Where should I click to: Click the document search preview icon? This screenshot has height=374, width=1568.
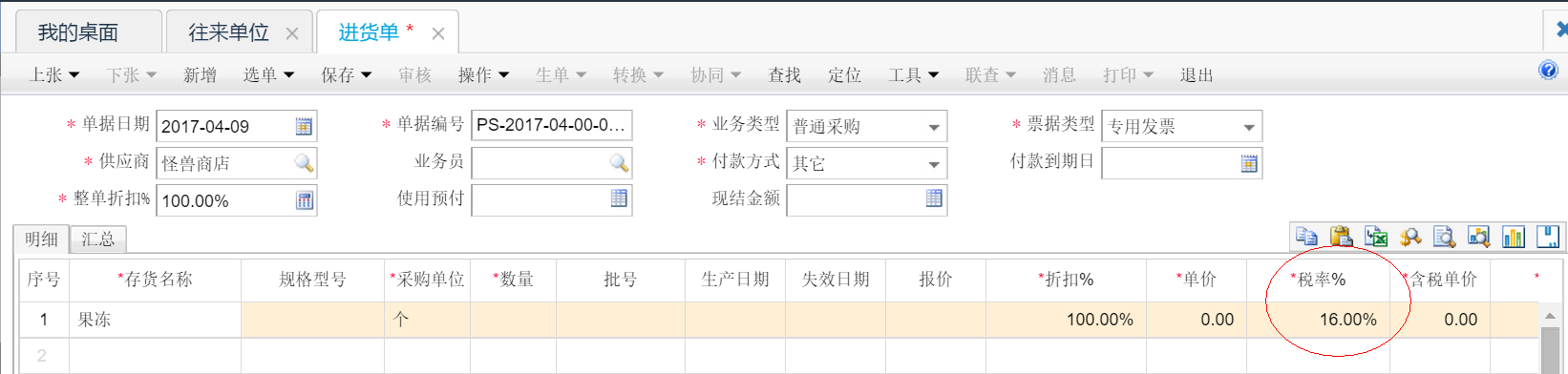(x=1444, y=236)
